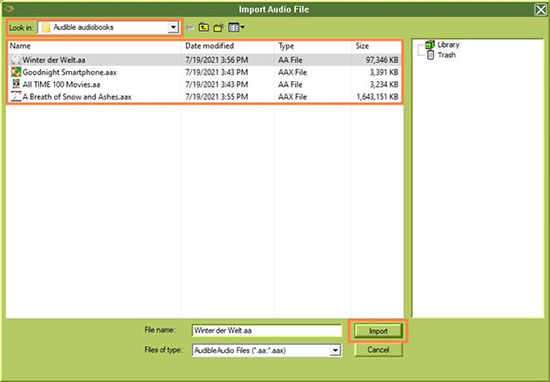The height and width of the screenshot is (382, 550).
Task: Select Trash in the tree panel
Action: coord(447,55)
